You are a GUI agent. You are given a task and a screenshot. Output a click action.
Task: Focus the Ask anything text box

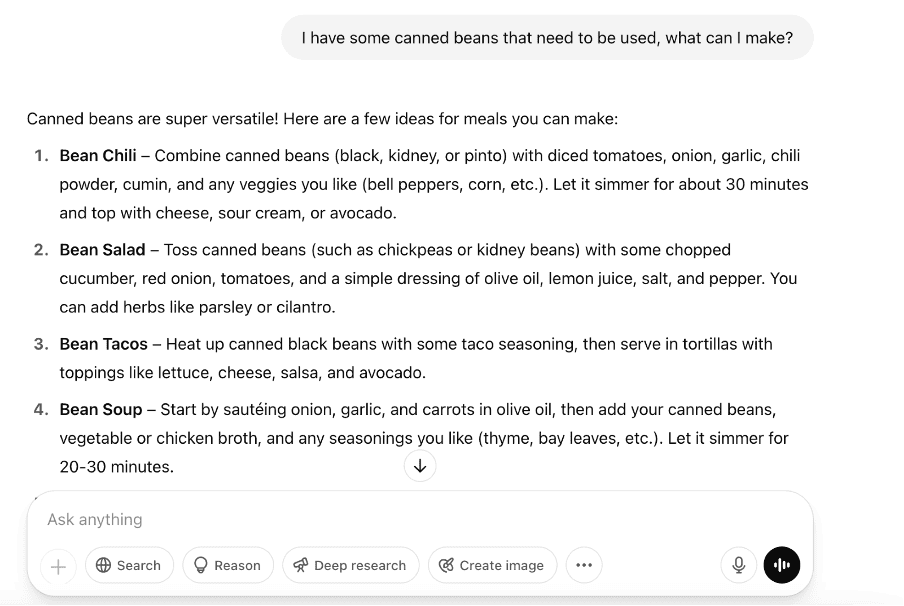click(x=420, y=520)
